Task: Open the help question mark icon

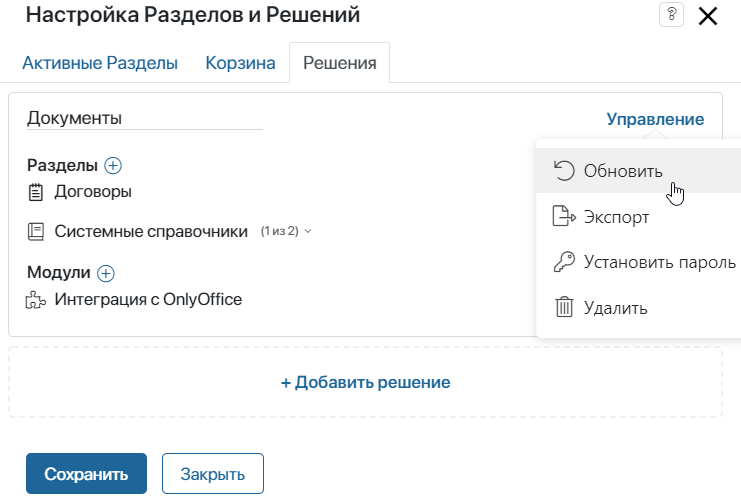Action: (671, 15)
